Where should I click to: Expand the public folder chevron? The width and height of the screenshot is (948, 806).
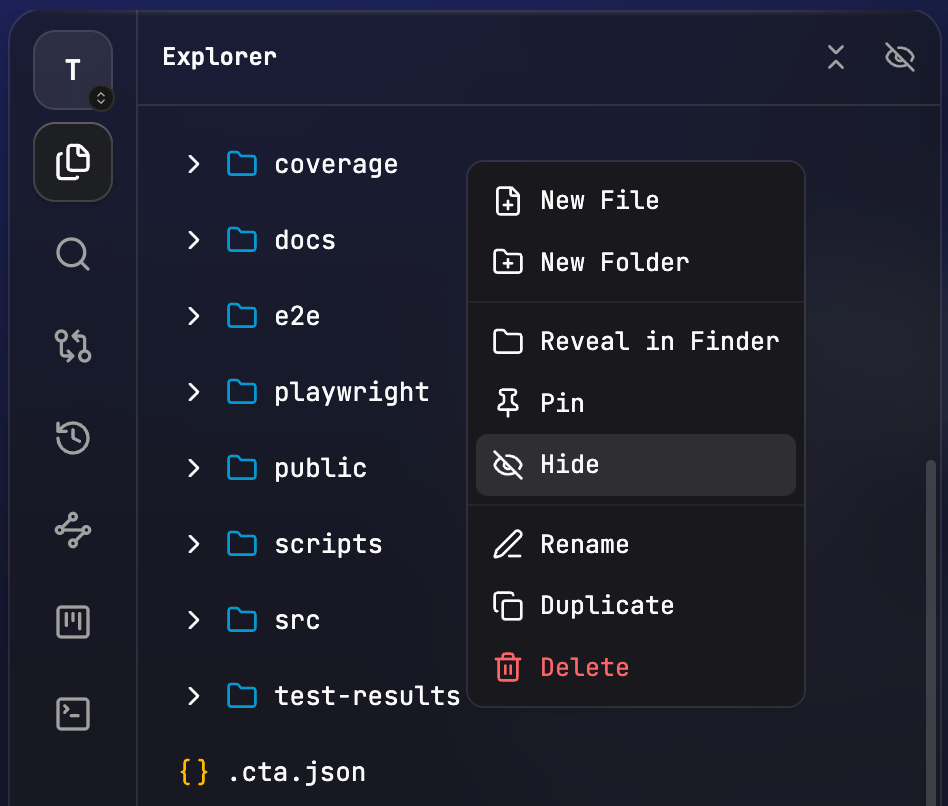pyautogui.click(x=193, y=468)
